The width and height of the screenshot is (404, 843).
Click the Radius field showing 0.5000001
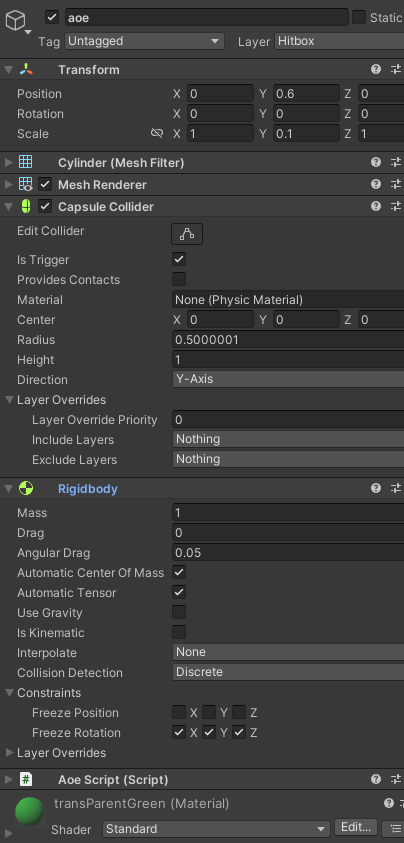(288, 340)
